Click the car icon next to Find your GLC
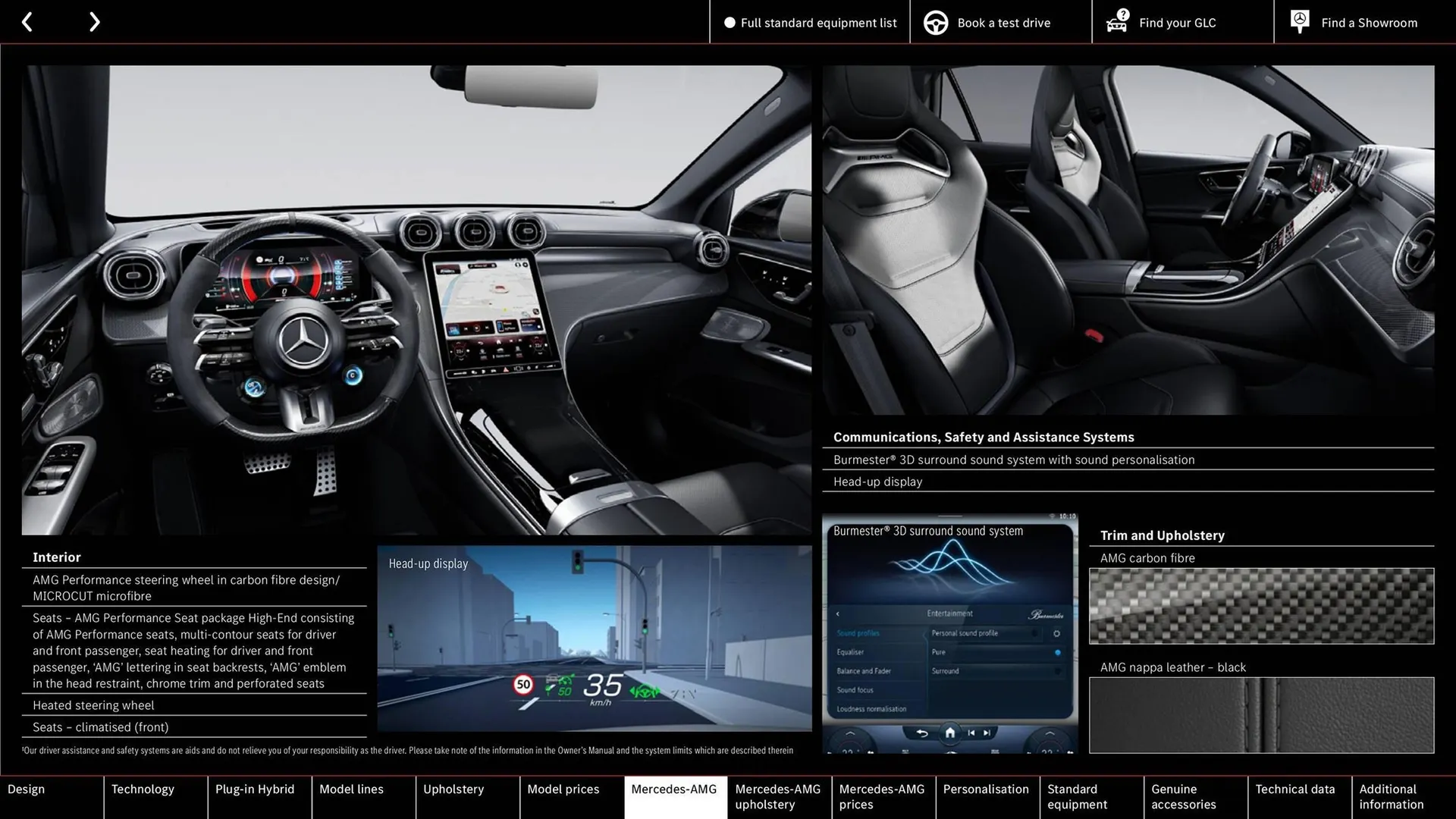 click(1116, 22)
